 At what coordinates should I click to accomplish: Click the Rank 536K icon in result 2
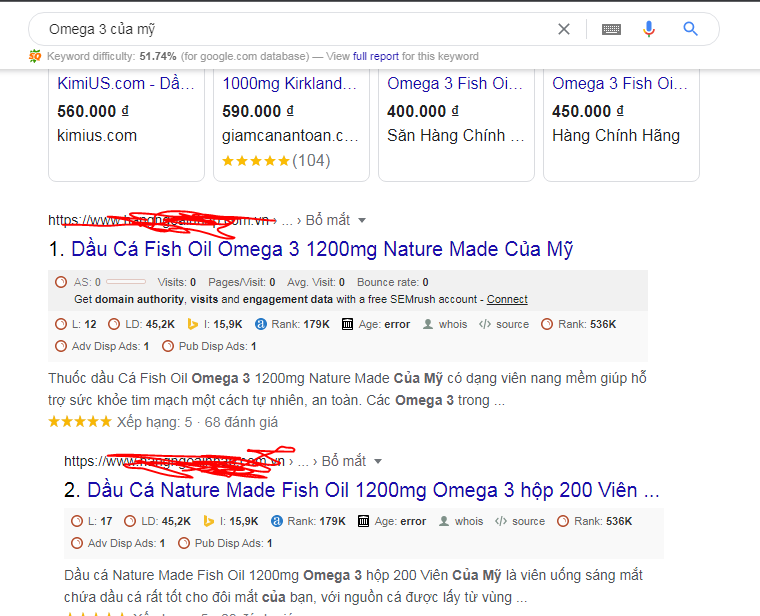[563, 521]
